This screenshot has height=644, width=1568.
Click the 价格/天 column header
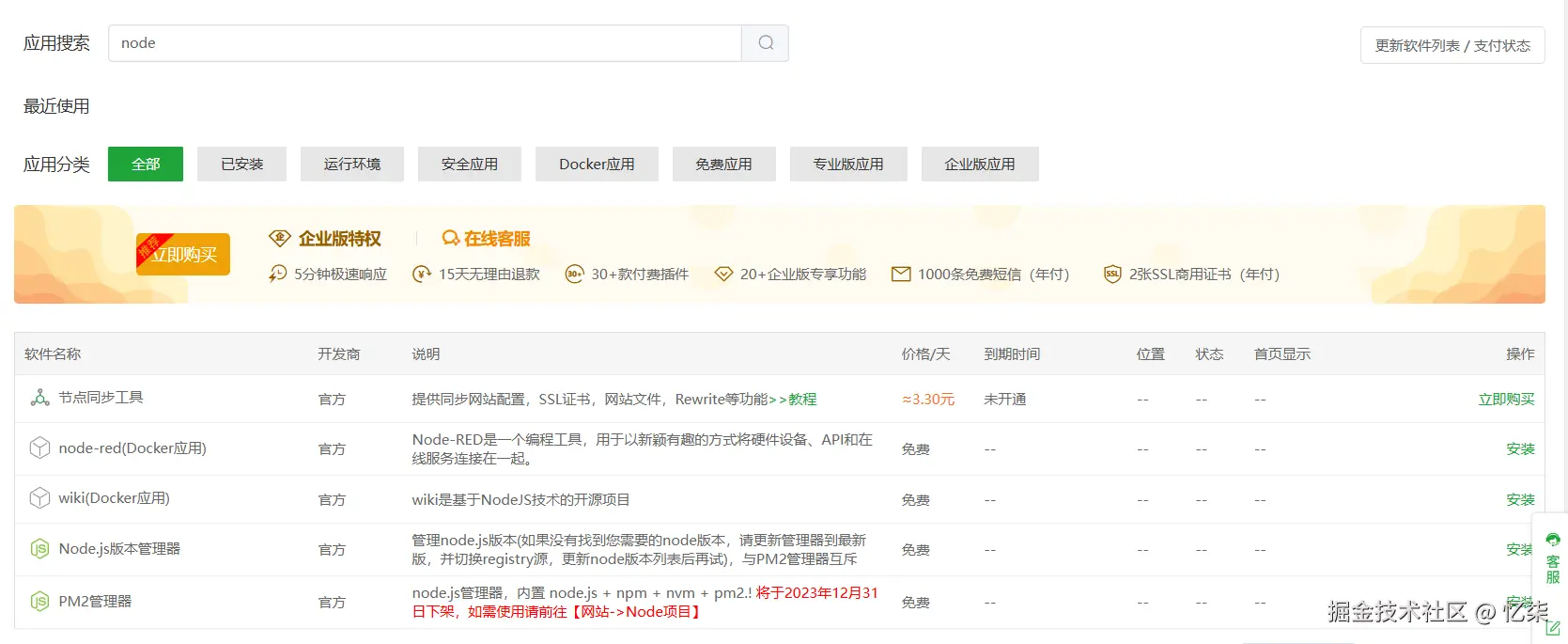925,354
